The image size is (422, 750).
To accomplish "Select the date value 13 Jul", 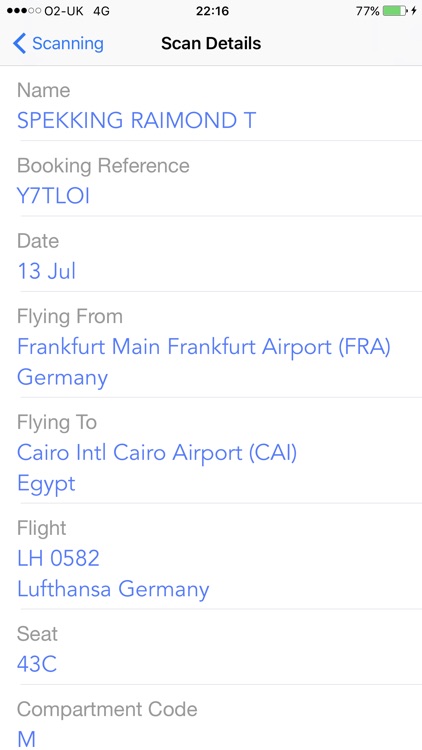I will pyautogui.click(x=47, y=271).
